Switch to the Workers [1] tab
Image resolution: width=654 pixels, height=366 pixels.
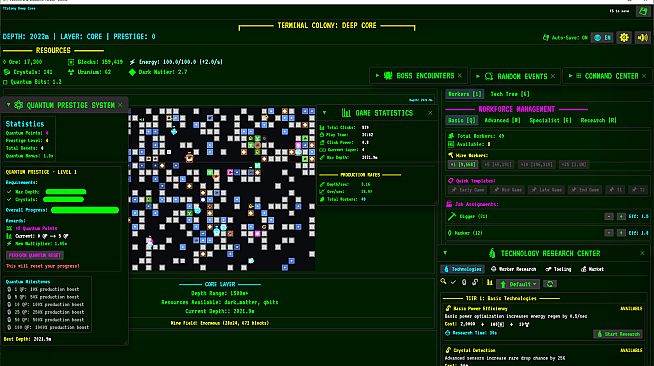[465, 94]
